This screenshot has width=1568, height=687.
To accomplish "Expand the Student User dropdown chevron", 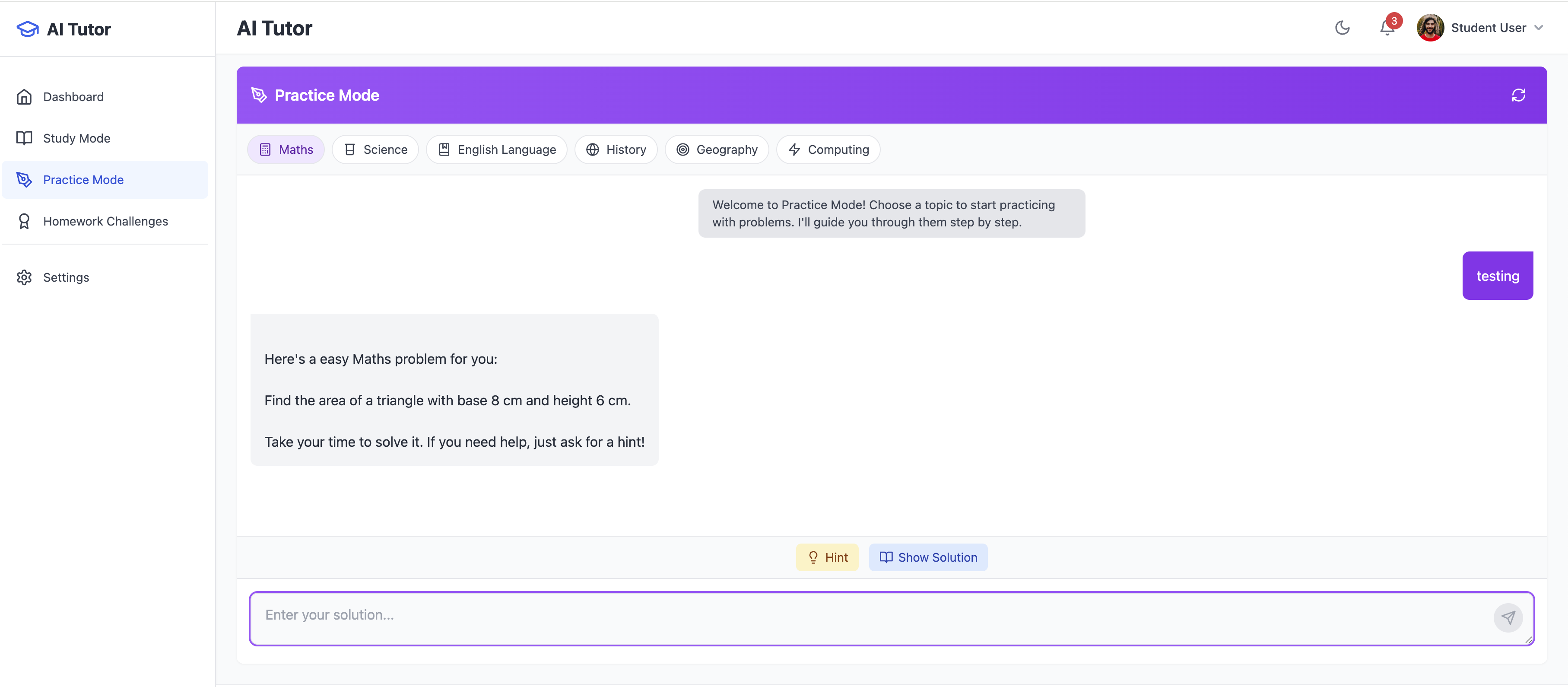I will point(1538,28).
